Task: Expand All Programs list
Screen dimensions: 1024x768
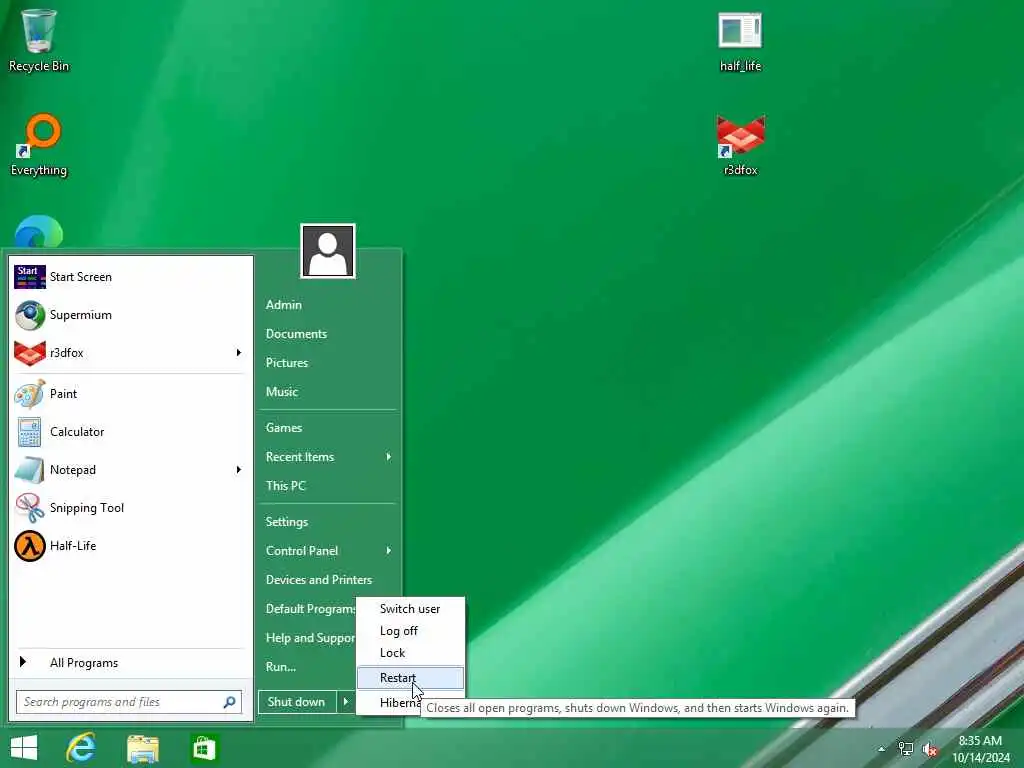Action: tap(130, 663)
